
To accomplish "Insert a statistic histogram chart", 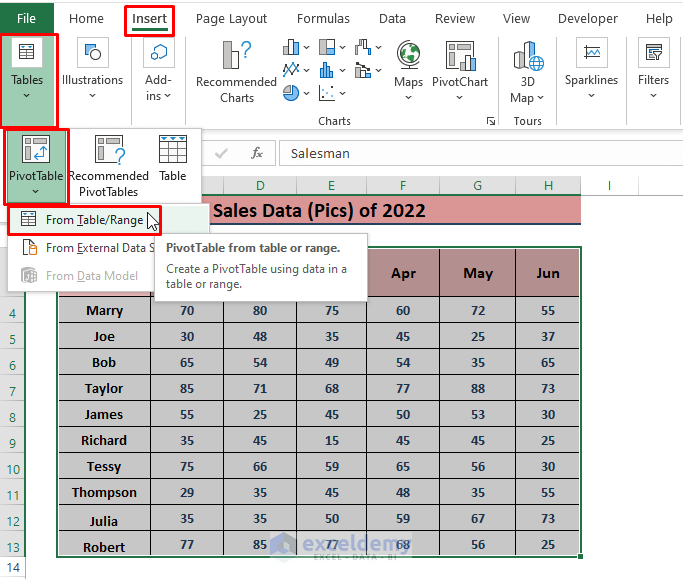I will (327, 70).
